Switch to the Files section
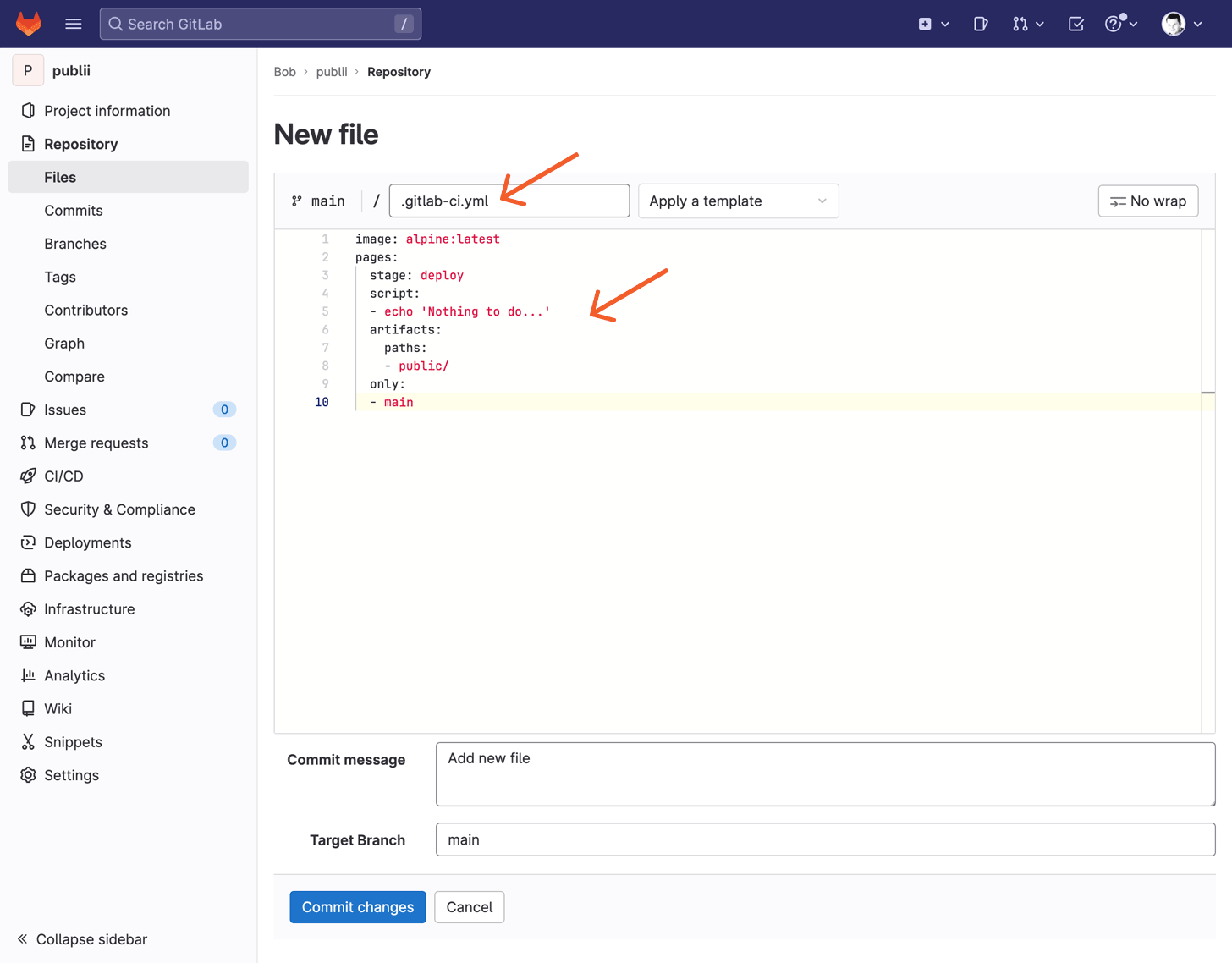The width and height of the screenshot is (1232, 963). (x=60, y=177)
